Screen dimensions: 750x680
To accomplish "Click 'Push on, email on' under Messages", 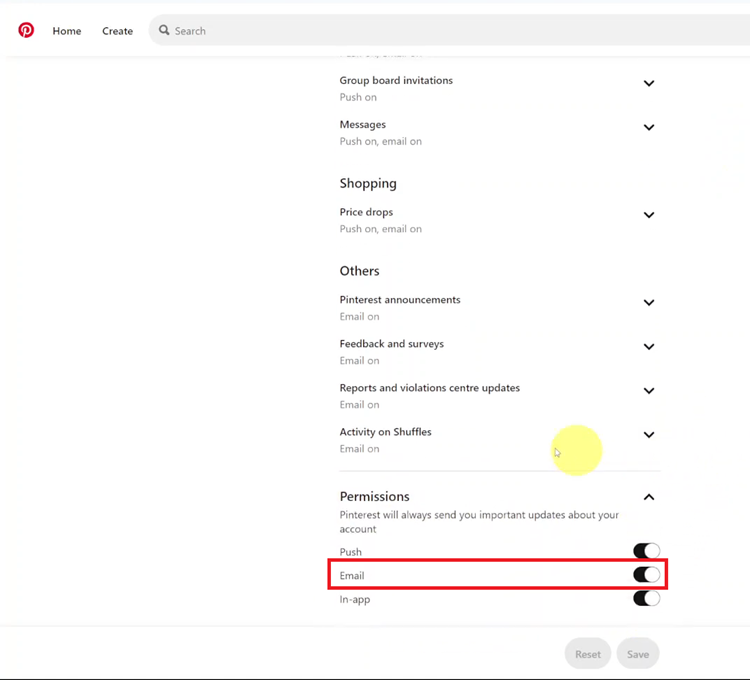I will 381,141.
